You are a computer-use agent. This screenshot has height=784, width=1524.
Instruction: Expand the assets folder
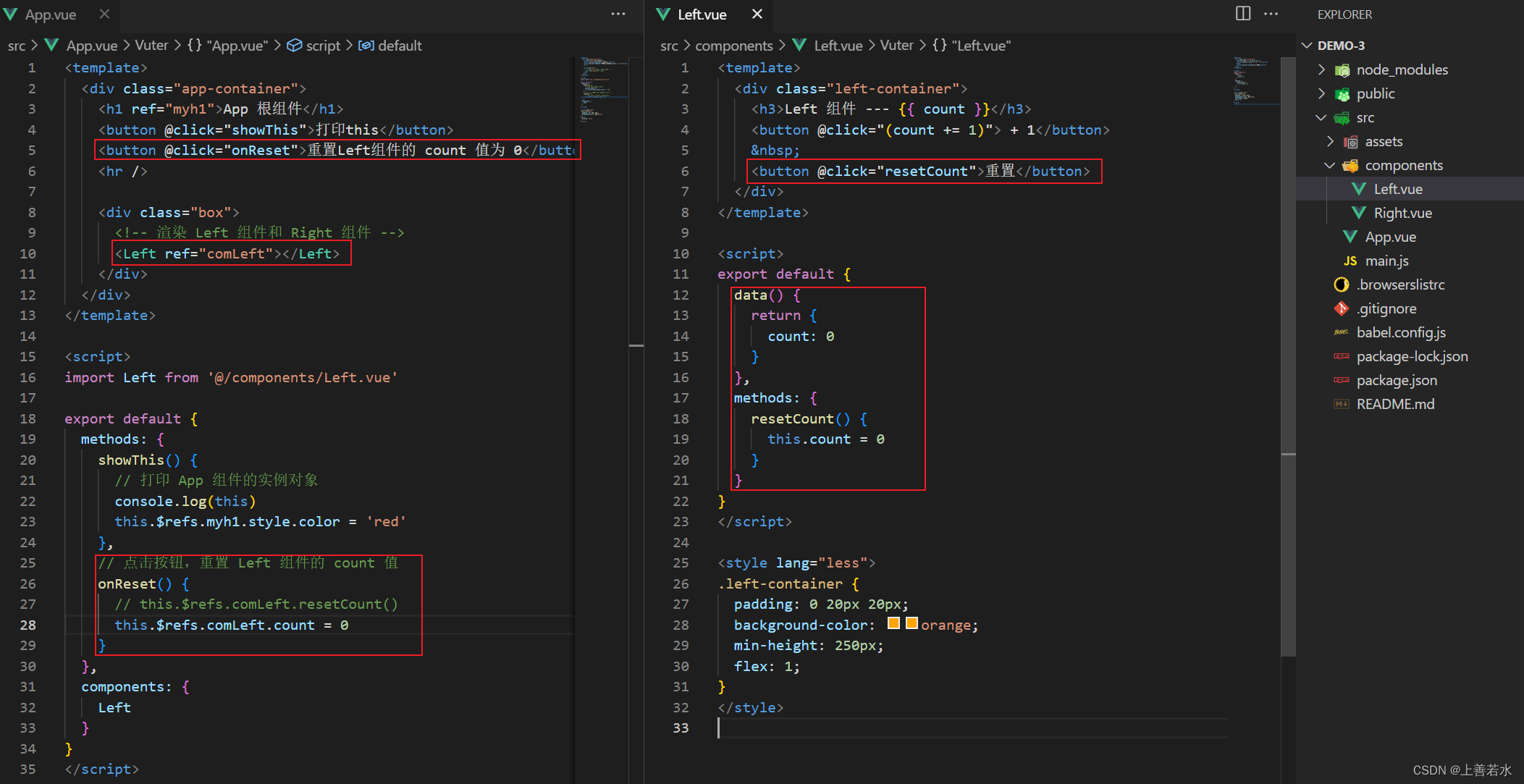(1330, 141)
